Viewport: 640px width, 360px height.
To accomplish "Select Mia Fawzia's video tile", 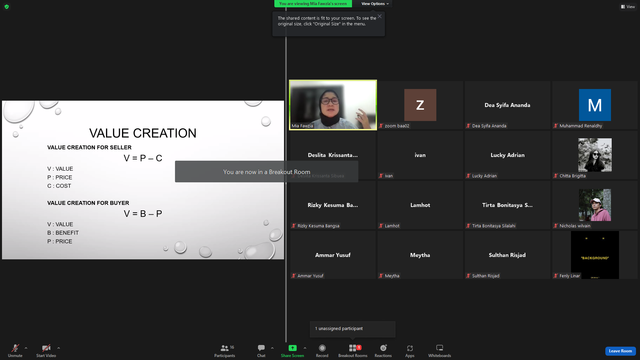I will click(333, 105).
